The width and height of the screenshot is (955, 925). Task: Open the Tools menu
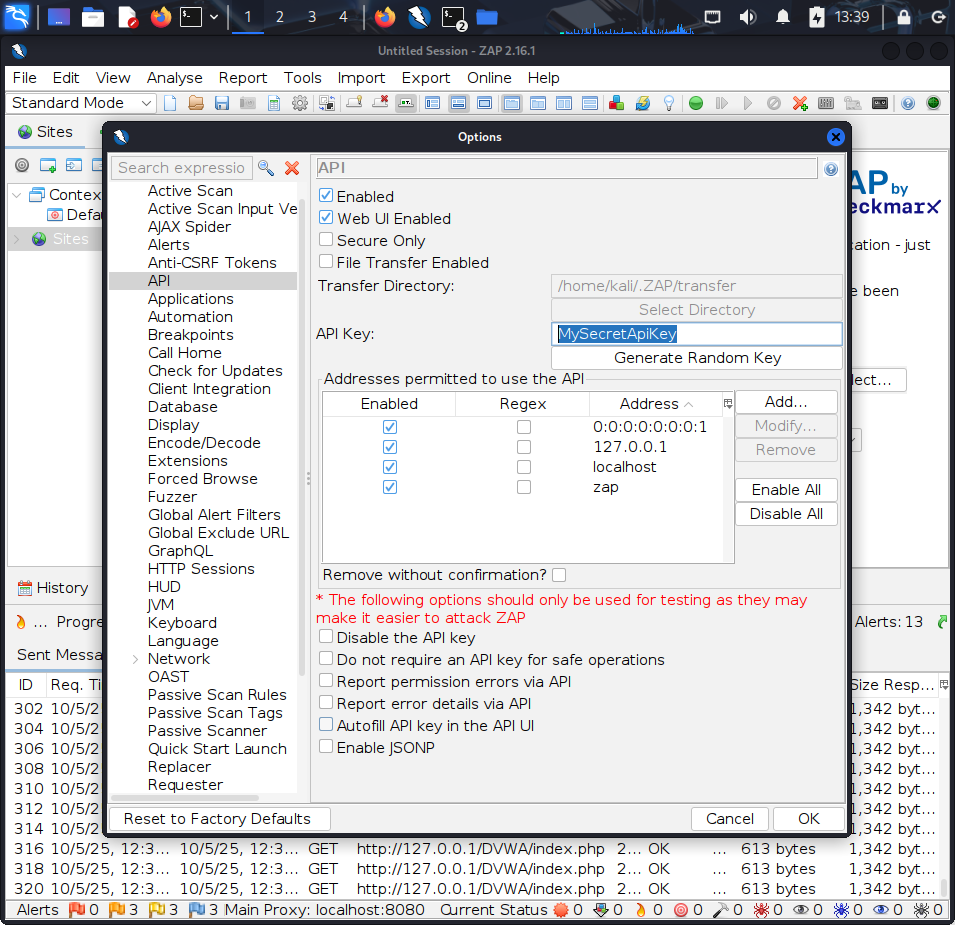click(x=302, y=78)
